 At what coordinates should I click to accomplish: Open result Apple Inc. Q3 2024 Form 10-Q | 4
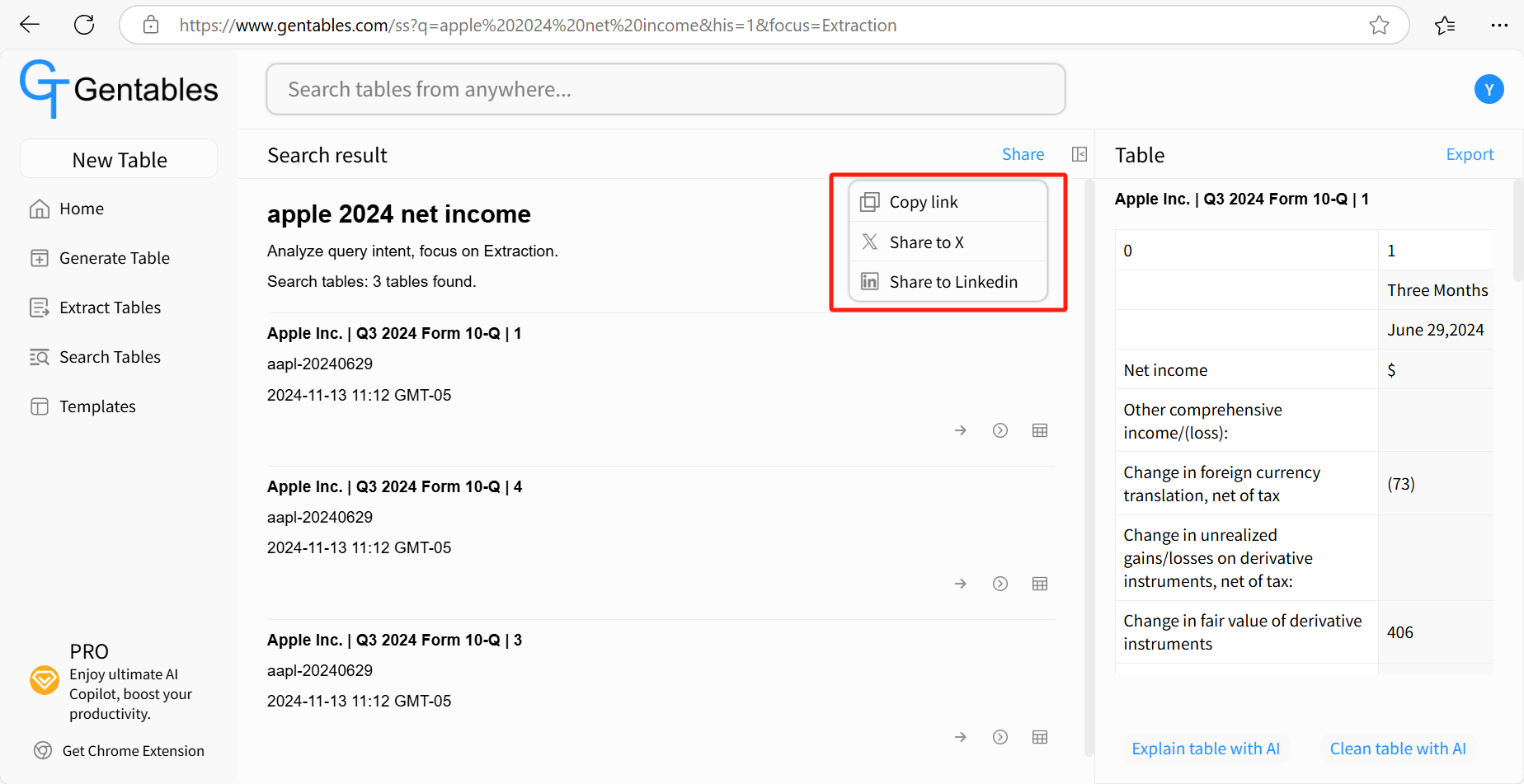[394, 486]
